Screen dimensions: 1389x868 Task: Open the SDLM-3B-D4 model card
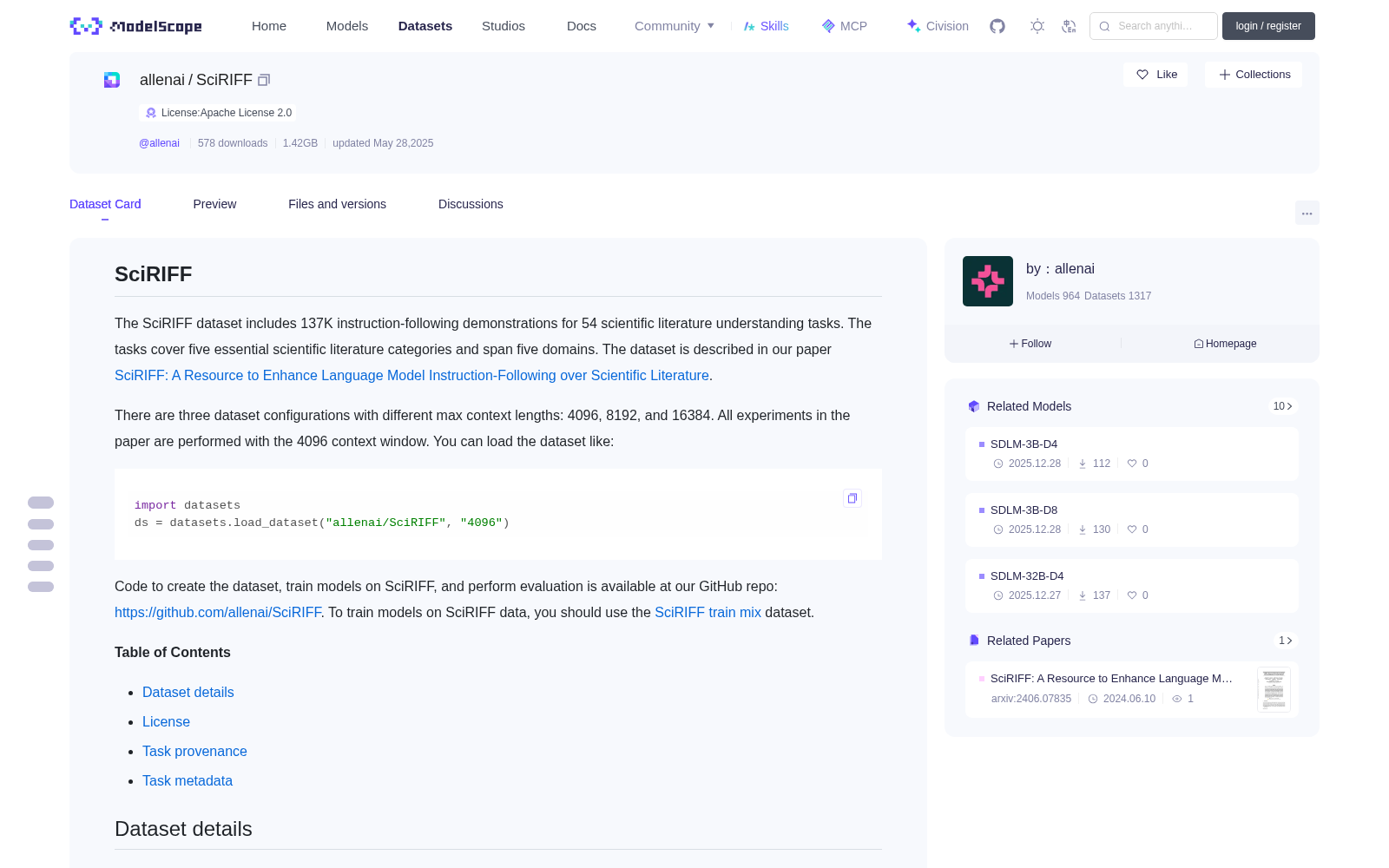[1132, 454]
